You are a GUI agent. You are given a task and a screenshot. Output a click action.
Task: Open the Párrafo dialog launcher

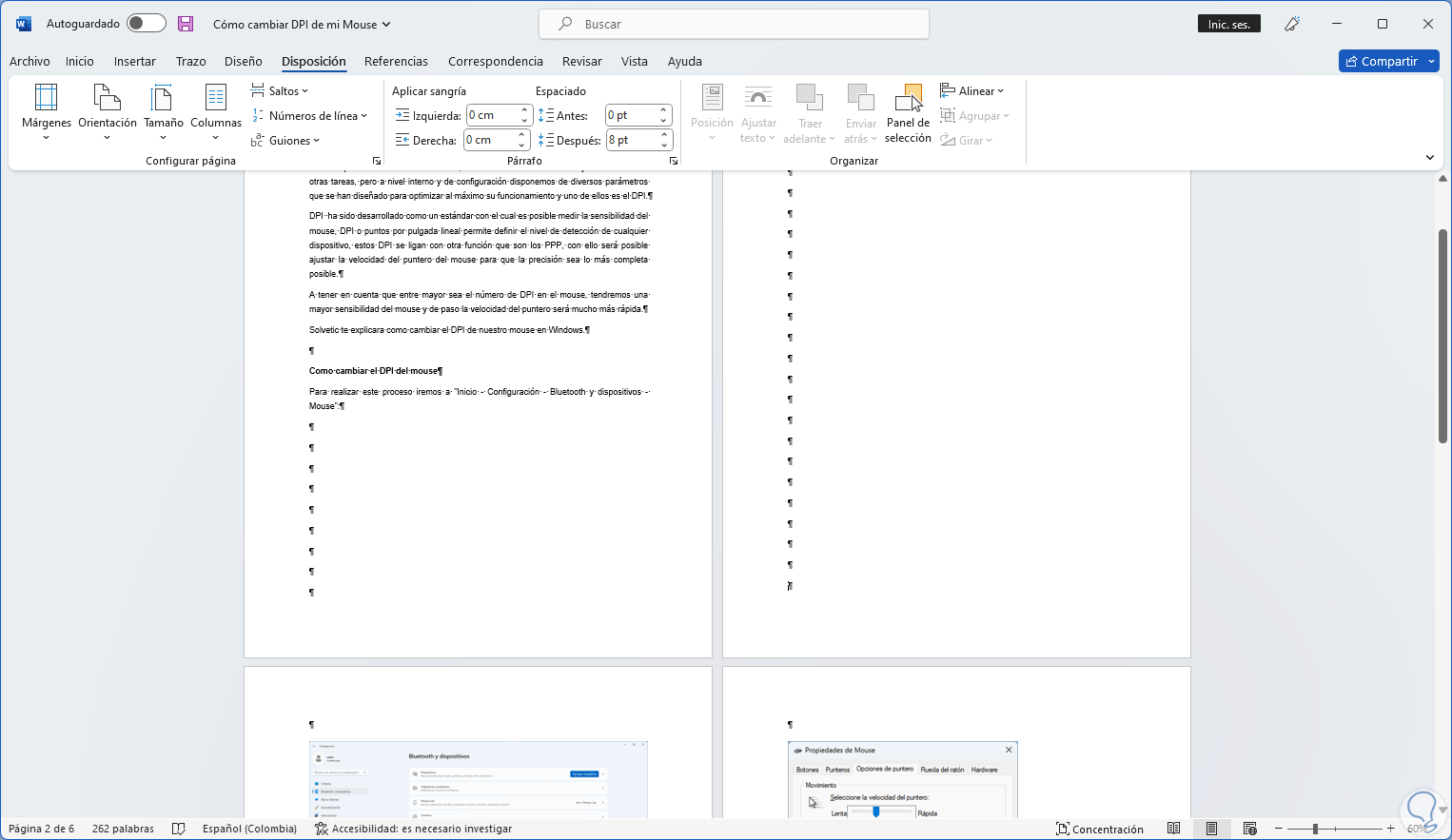tap(674, 161)
